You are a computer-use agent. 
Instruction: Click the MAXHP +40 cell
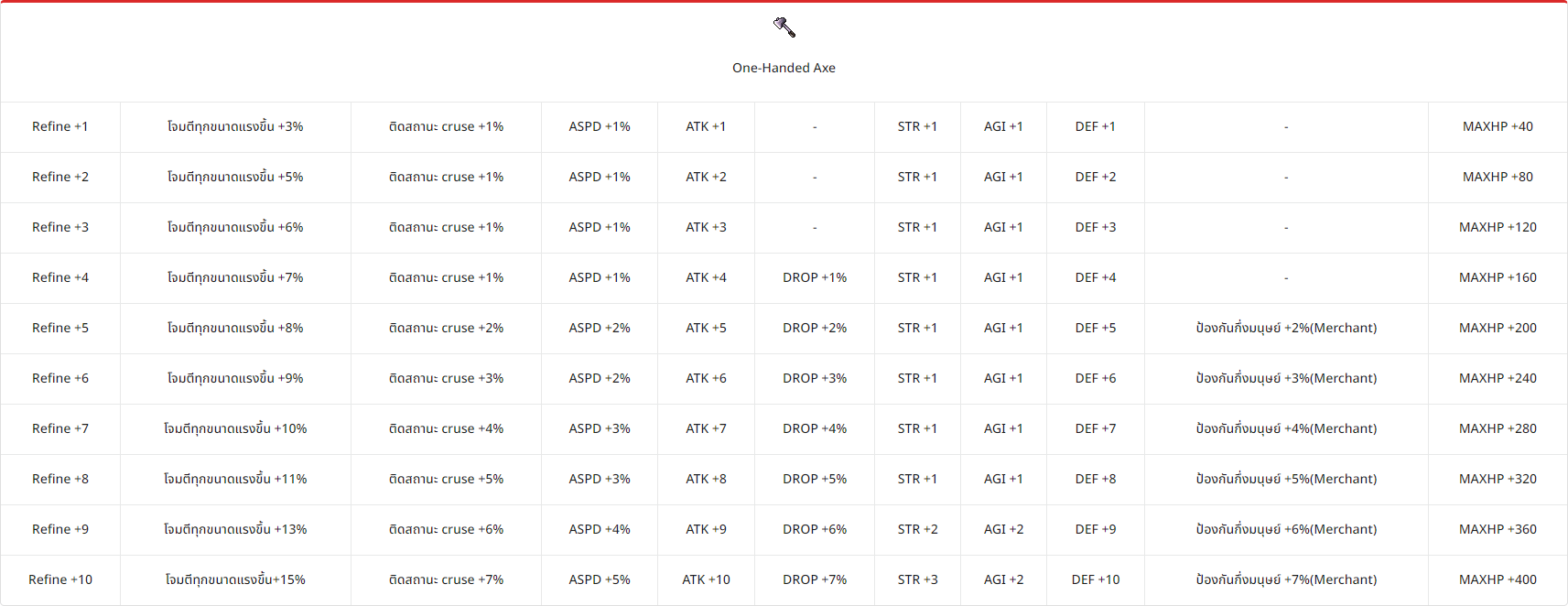(x=1498, y=126)
